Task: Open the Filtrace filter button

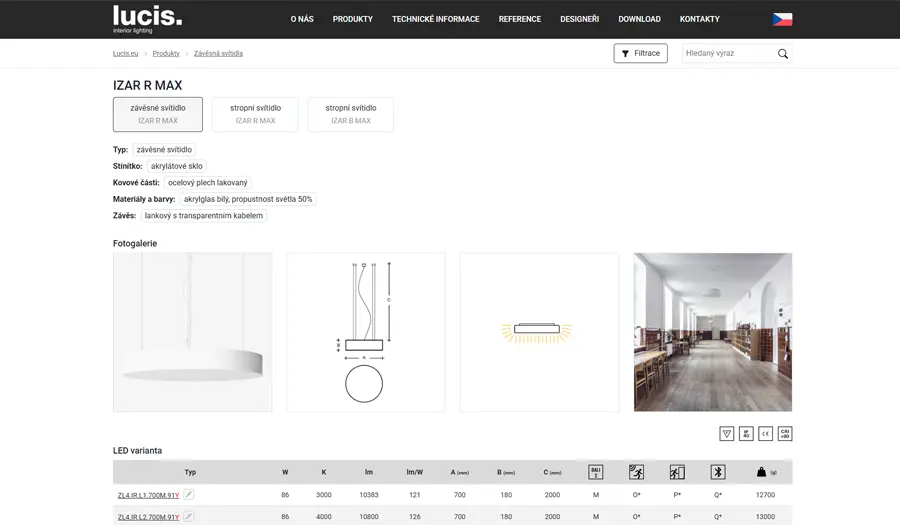Action: [640, 53]
